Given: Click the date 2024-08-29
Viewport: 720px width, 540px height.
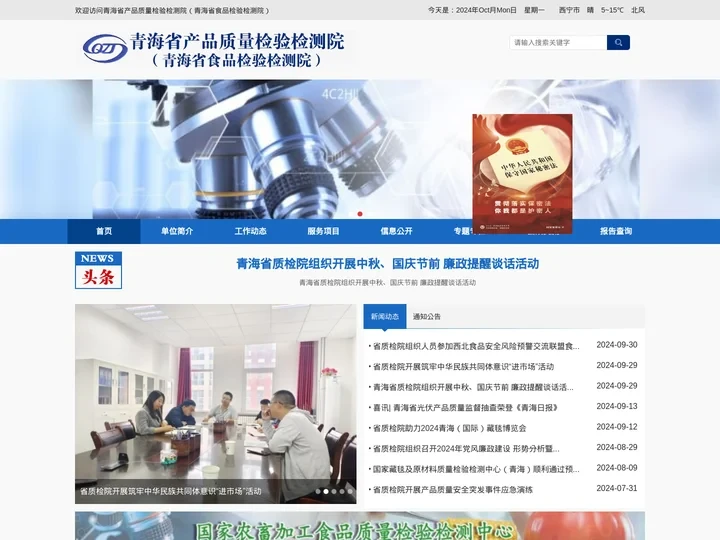Looking at the screenshot, I should tap(617, 447).
